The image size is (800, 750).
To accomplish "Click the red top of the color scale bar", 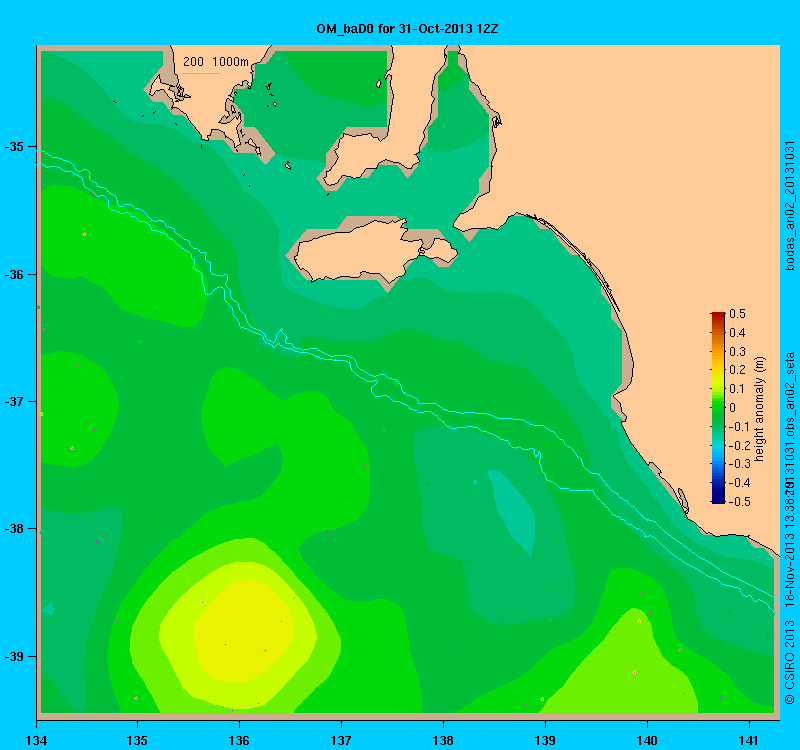I will [718, 315].
